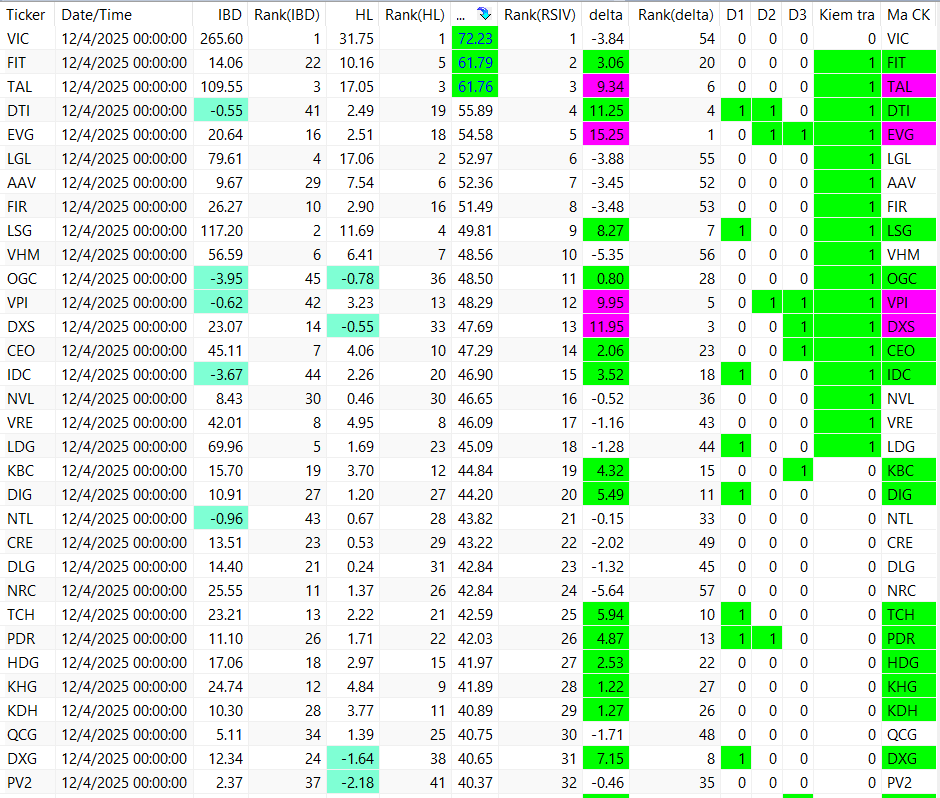
Task: Click the green Kiem tra cell in NVL row
Action: pyautogui.click(x=847, y=399)
